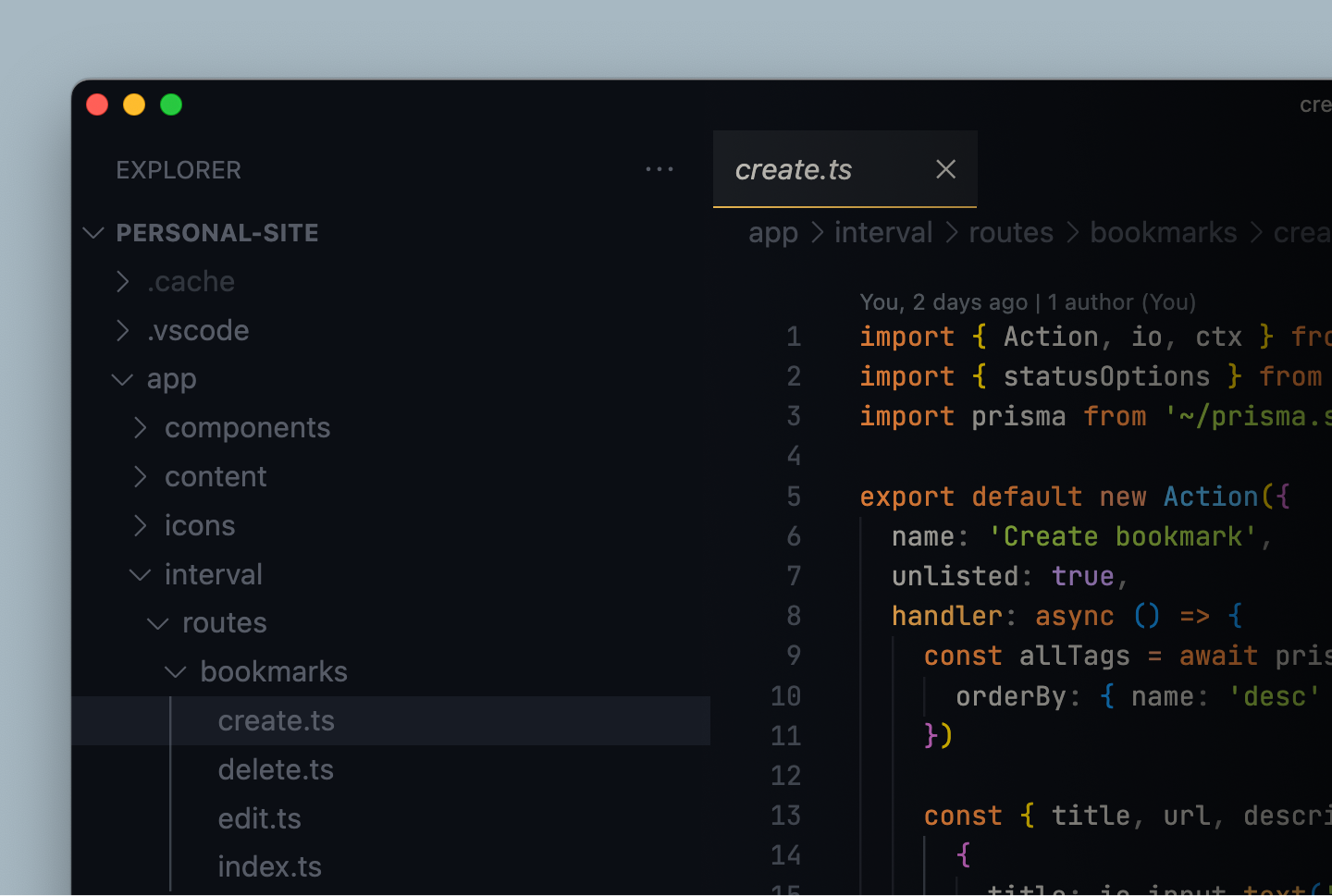
Task: Select create.ts in the file tree
Action: (x=276, y=719)
